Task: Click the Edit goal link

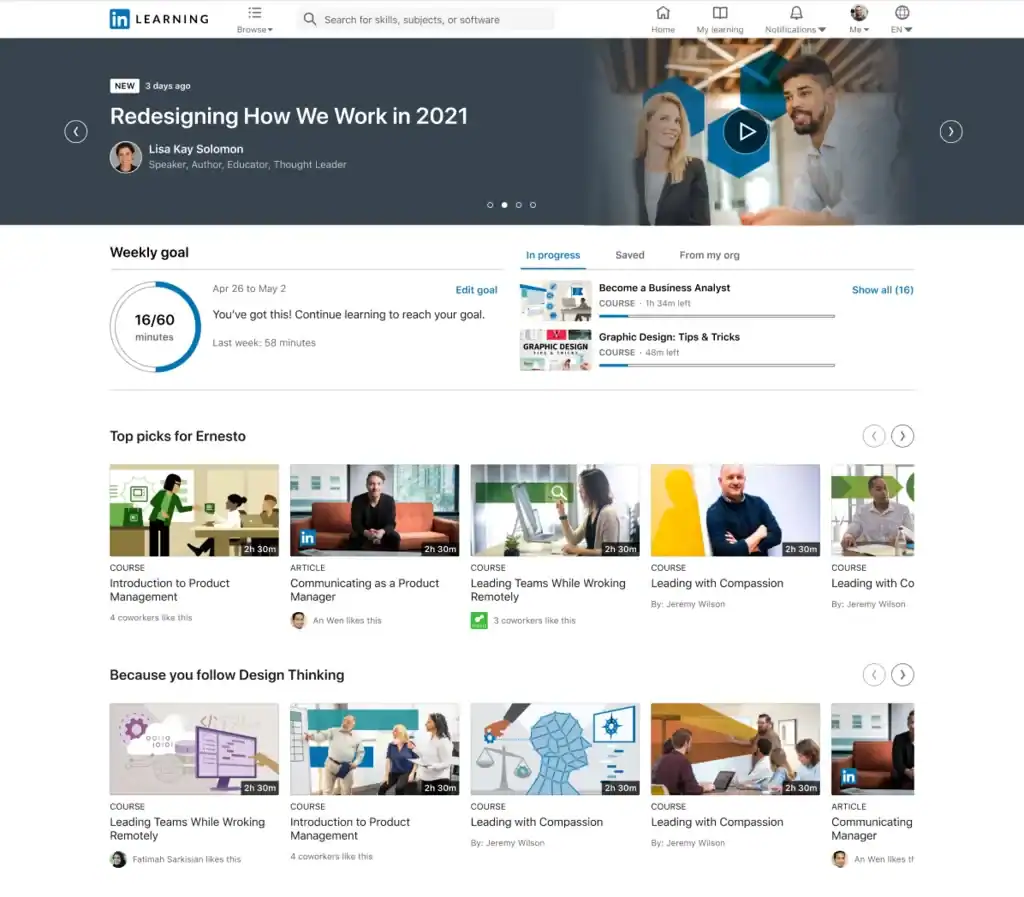Action: pyautogui.click(x=476, y=290)
